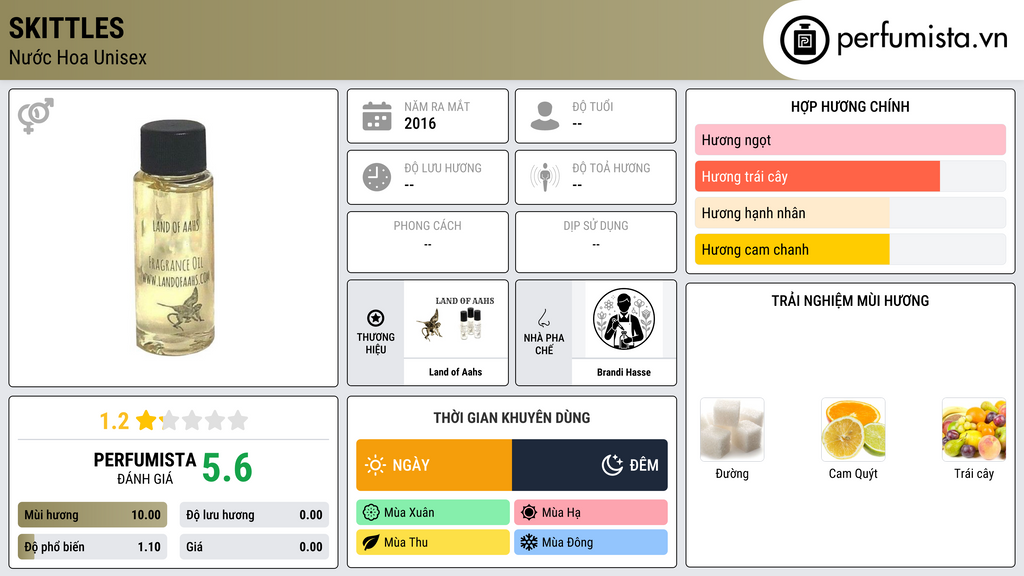Screen dimensions: 1024x576
Task: Click the Phong cách card
Action: click(x=428, y=242)
